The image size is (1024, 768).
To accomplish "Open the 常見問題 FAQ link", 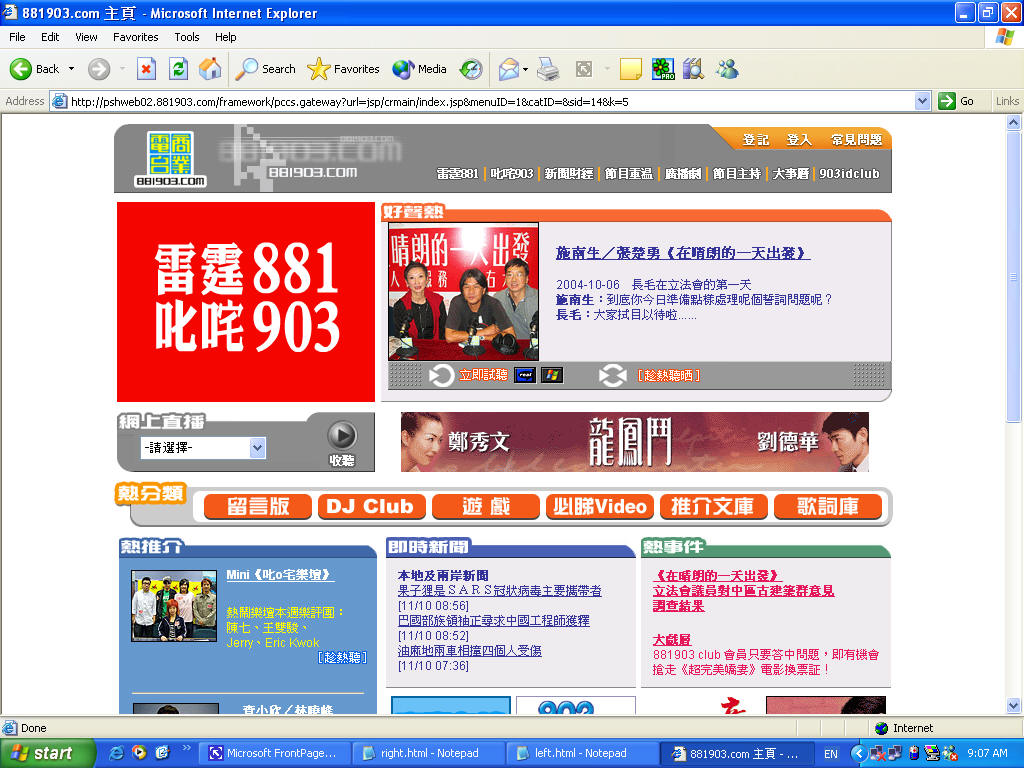I will point(856,139).
